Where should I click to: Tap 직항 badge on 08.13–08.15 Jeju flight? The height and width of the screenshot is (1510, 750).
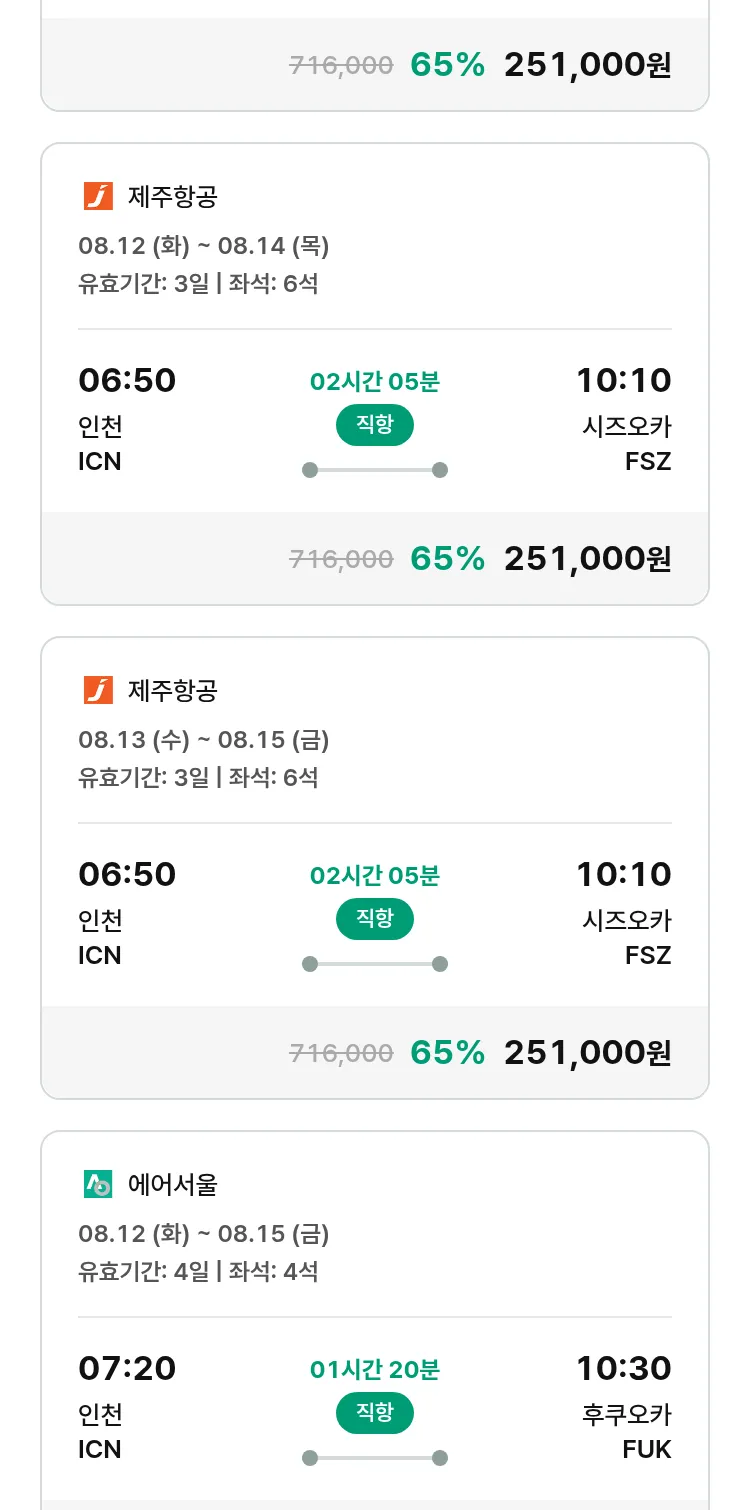coord(374,919)
